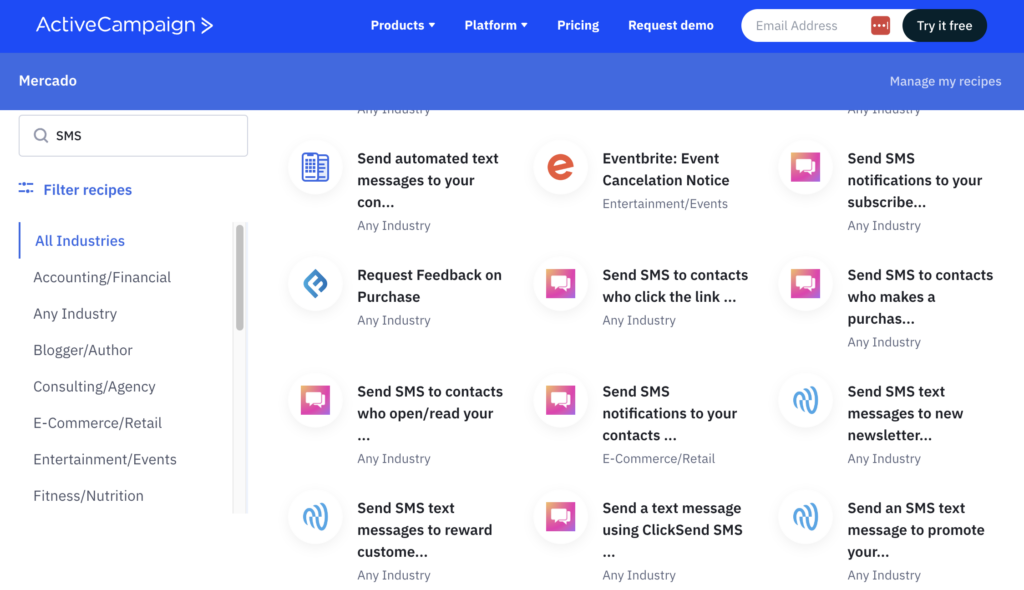1024x590 pixels.
Task: Click the Eventbrite icon for Event Cancelation Notice
Action: coord(560,167)
